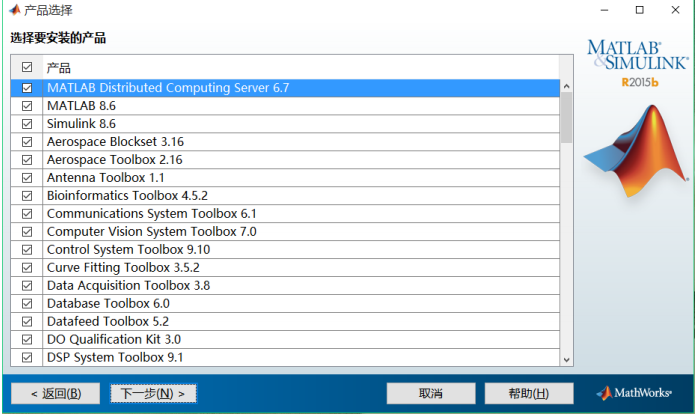695x417 pixels.
Task: Select the Simulink 8.6 product name
Action: (81, 124)
